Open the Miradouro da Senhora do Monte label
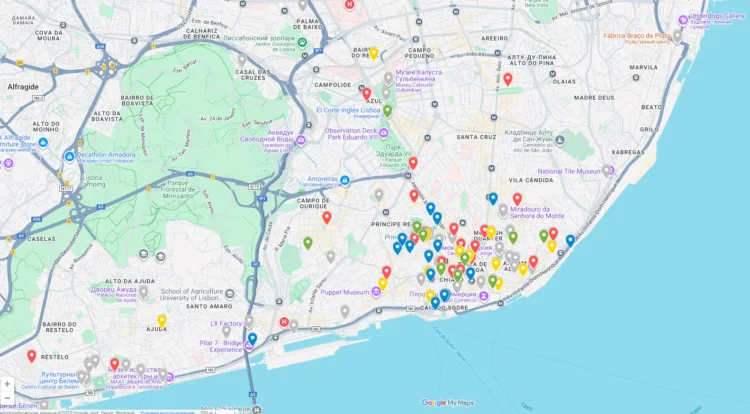Image resolution: width=750 pixels, height=414 pixels. [537, 212]
